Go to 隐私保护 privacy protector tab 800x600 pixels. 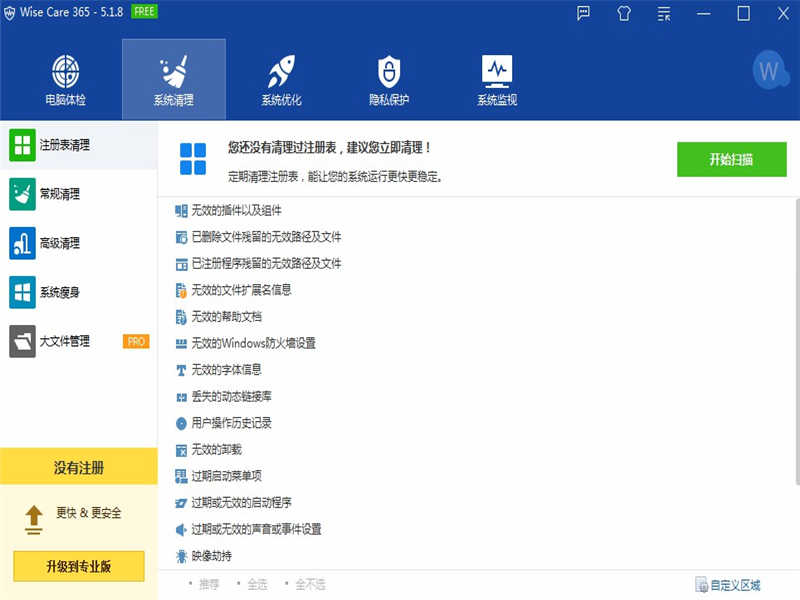click(389, 80)
